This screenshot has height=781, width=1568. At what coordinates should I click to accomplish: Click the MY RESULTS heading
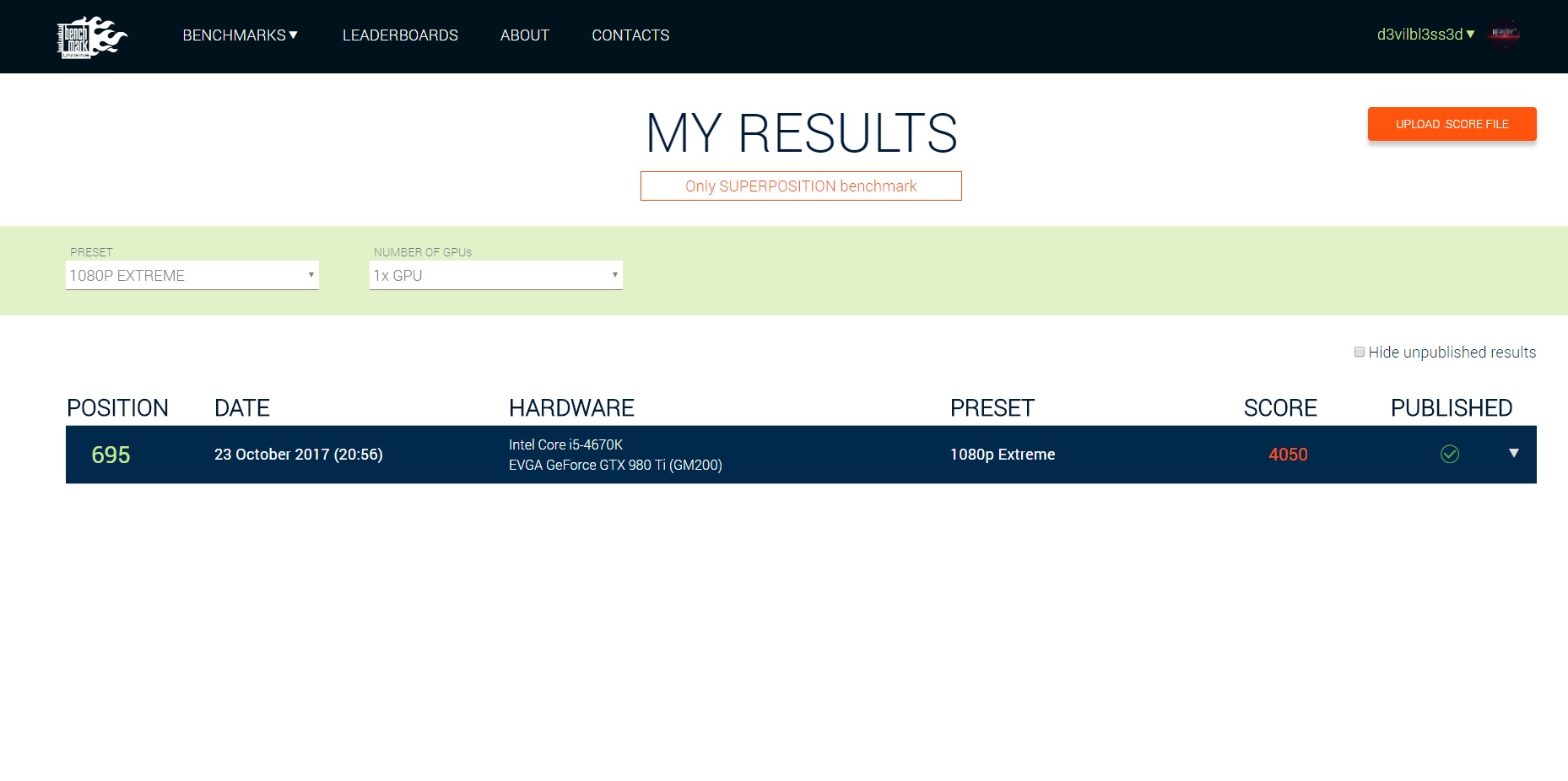tap(802, 133)
